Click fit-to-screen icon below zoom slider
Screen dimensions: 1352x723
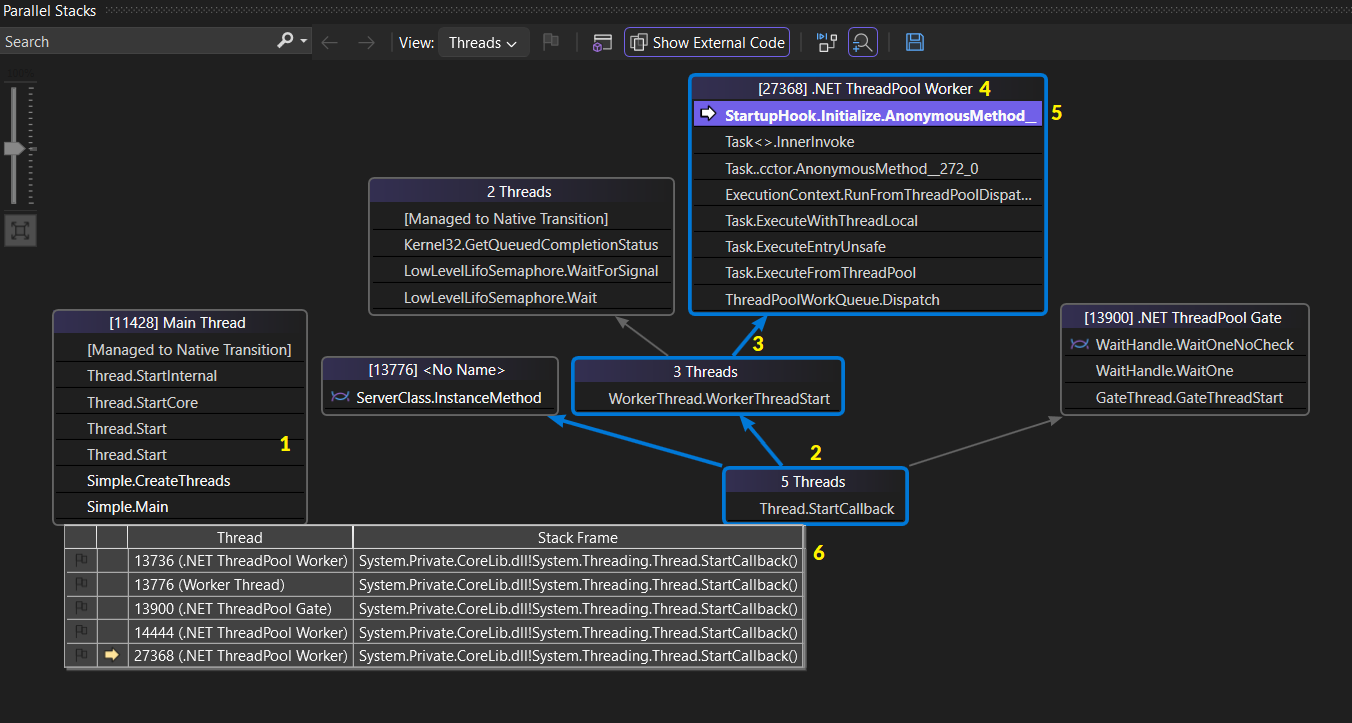pos(19,232)
